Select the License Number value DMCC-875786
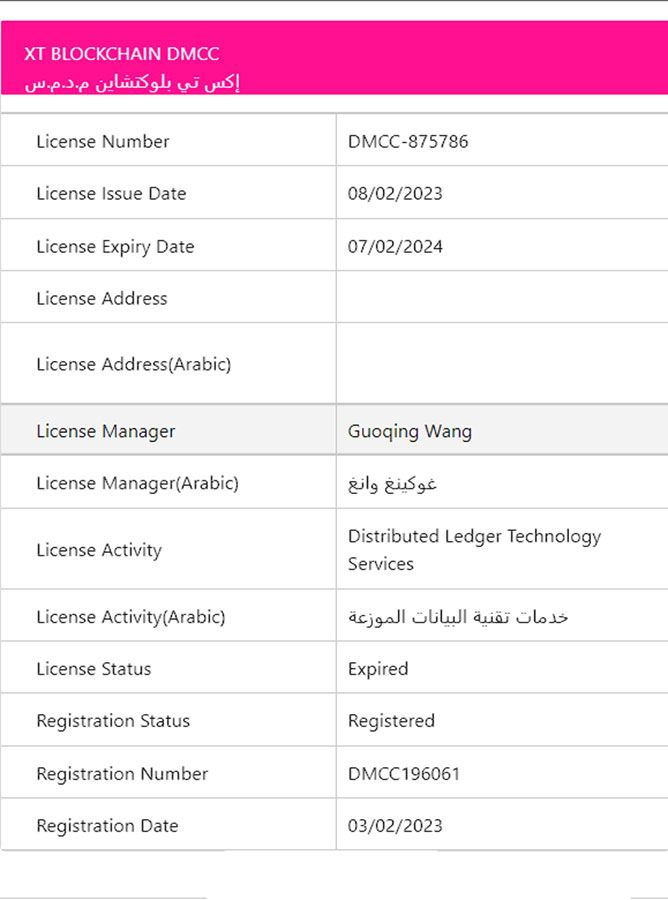The image size is (668, 900). (x=408, y=142)
